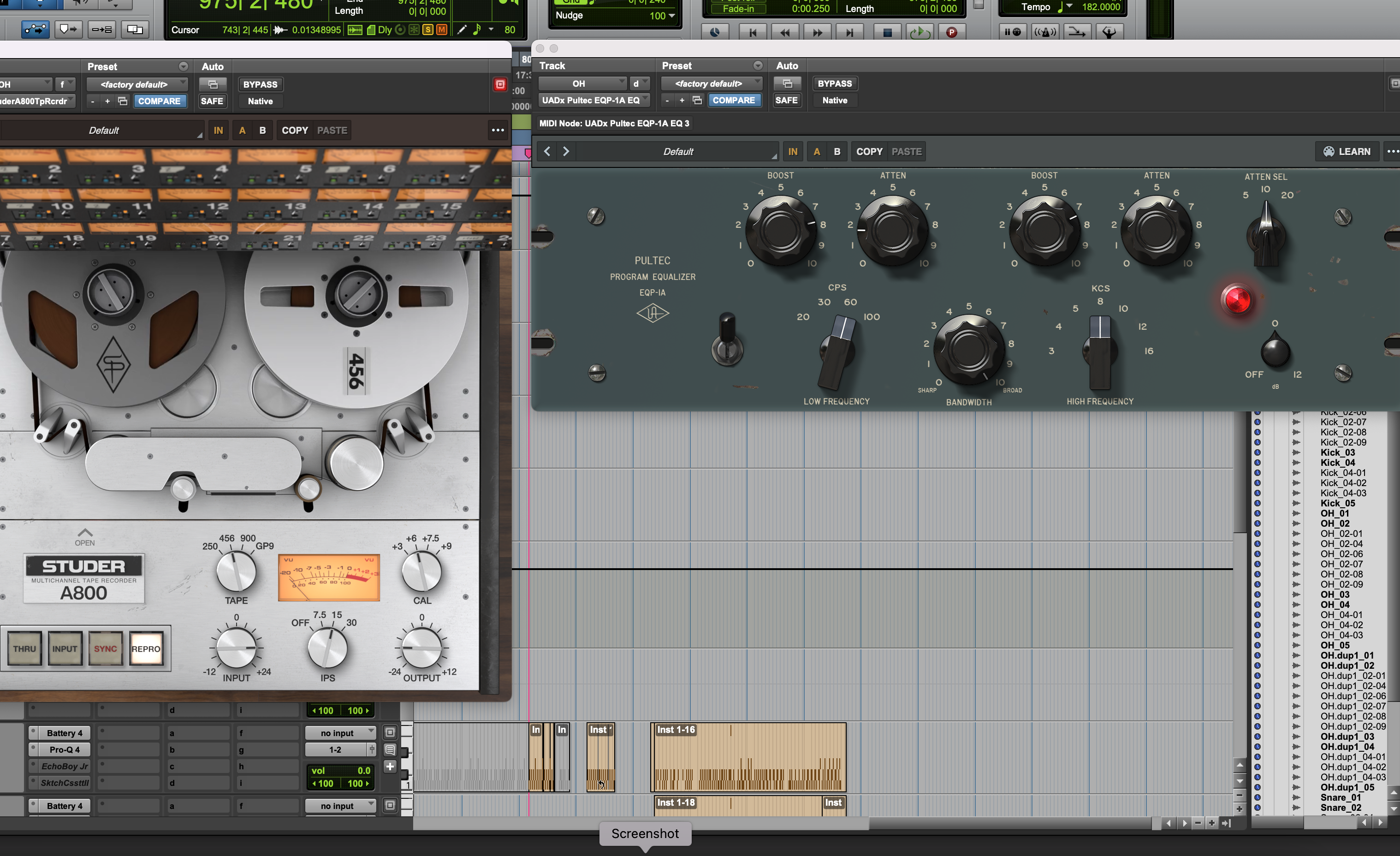Expand the Studer OPEN panel chevron
Image resolution: width=1400 pixels, height=856 pixels.
(x=85, y=533)
